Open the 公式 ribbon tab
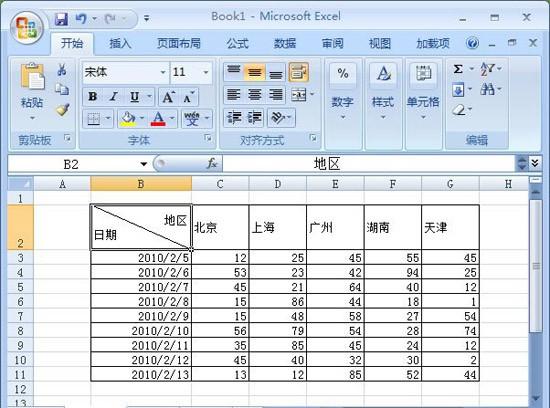550x408 pixels. 237,44
